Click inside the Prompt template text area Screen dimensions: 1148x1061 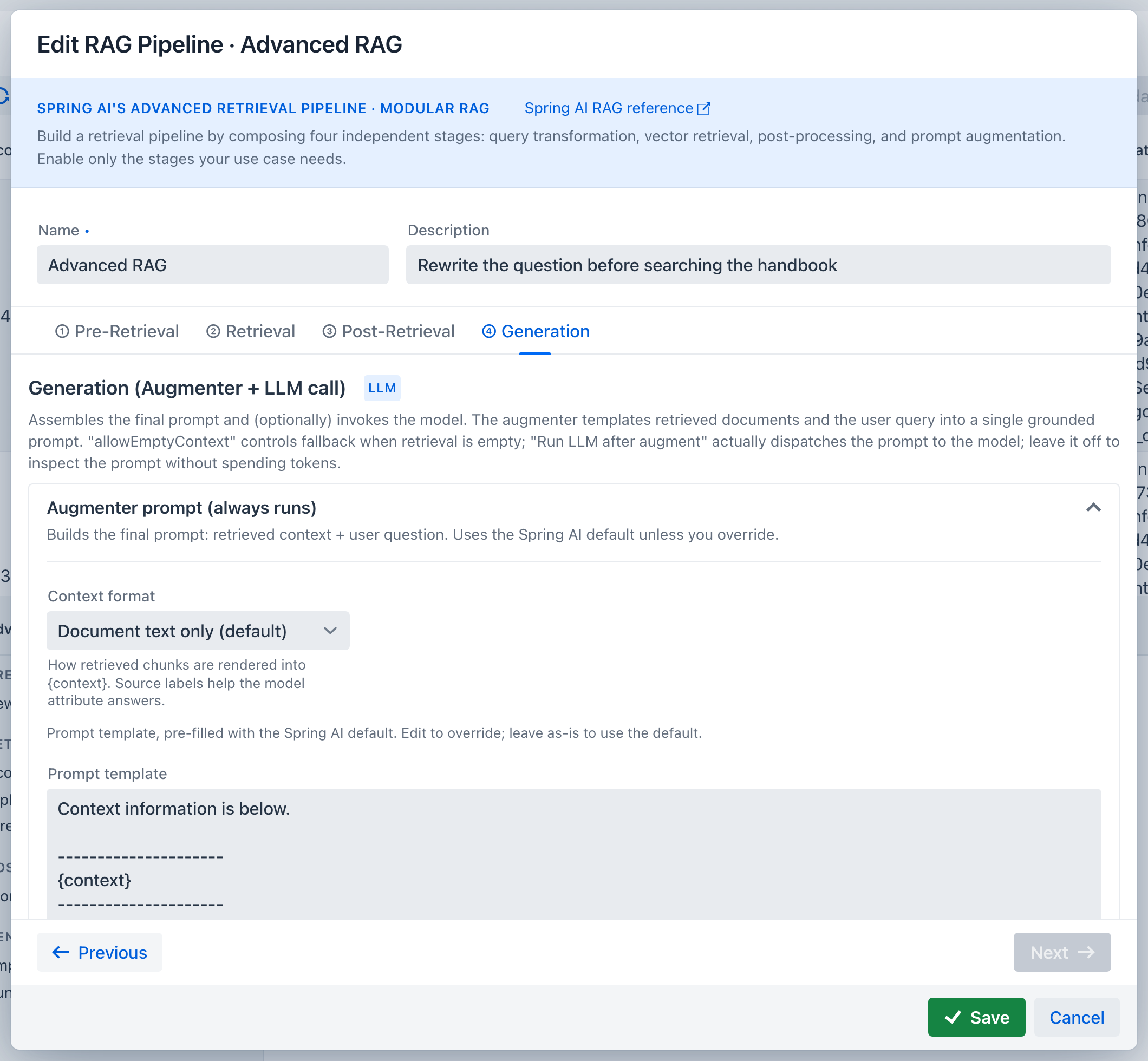(573, 854)
